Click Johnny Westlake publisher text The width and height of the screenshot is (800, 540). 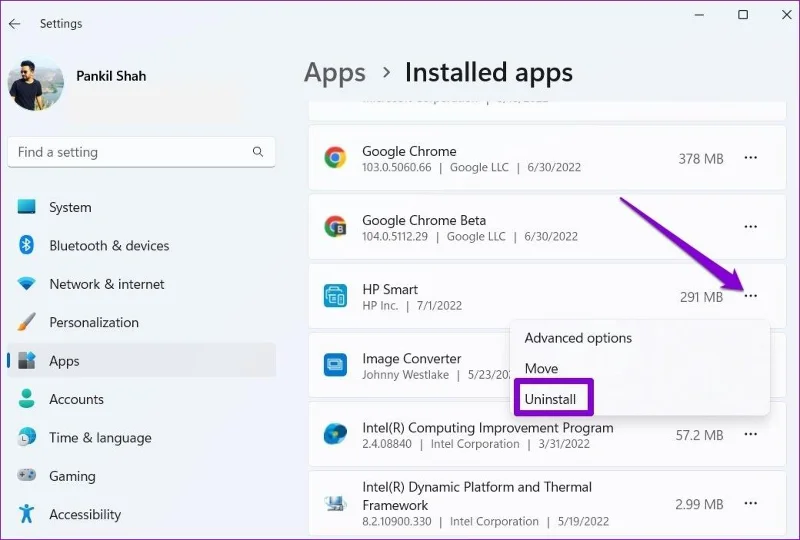click(x=406, y=375)
